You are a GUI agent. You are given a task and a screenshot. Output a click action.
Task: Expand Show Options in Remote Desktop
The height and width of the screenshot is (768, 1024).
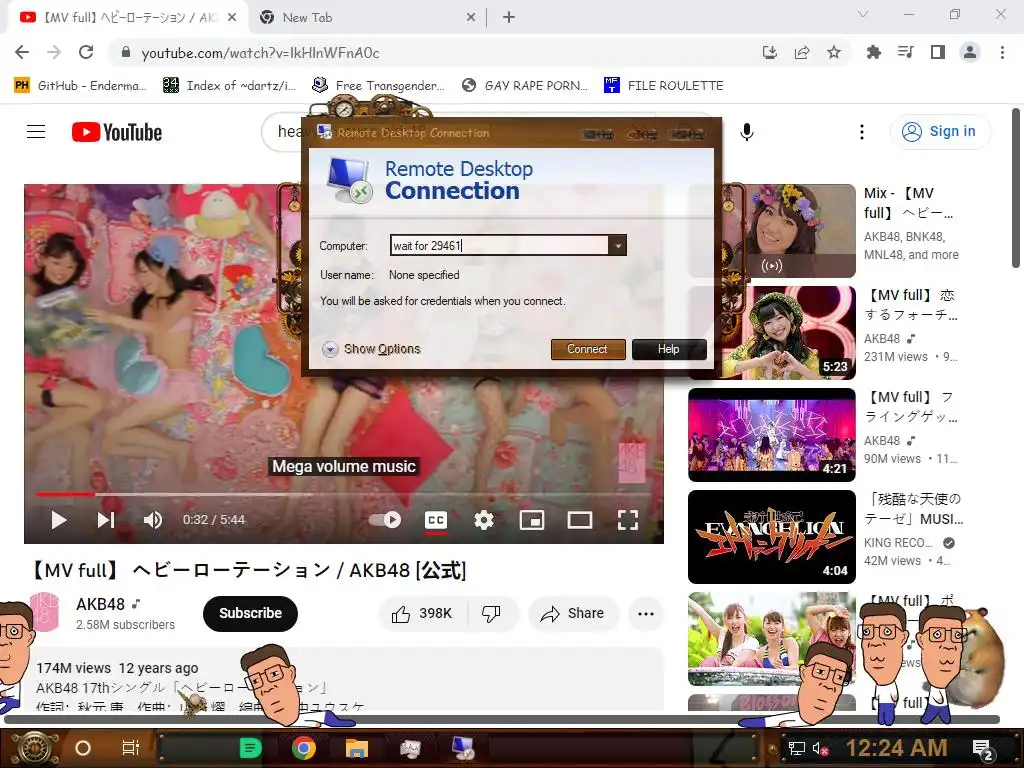(371, 349)
